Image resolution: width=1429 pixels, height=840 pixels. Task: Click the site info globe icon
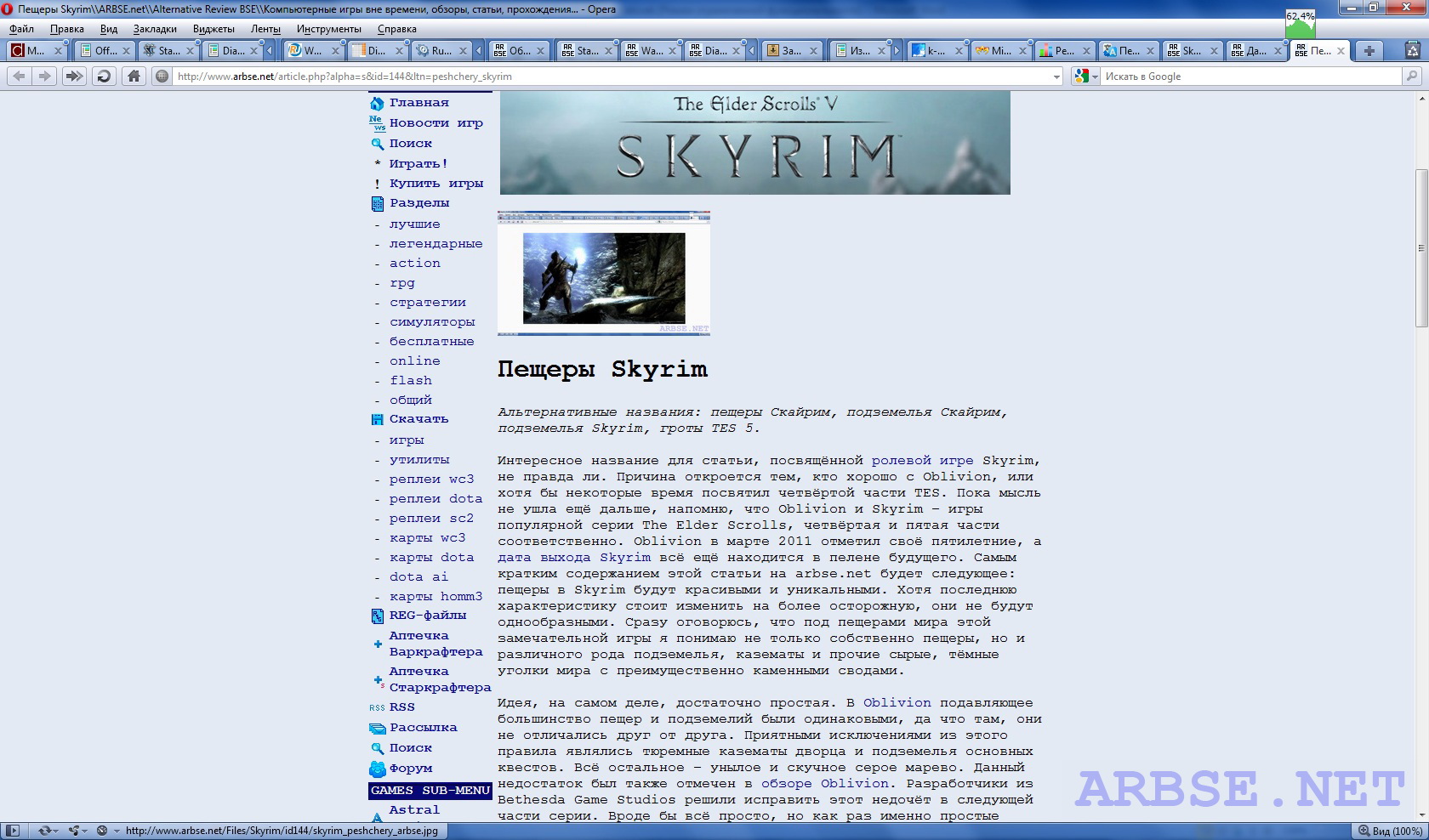click(162, 77)
